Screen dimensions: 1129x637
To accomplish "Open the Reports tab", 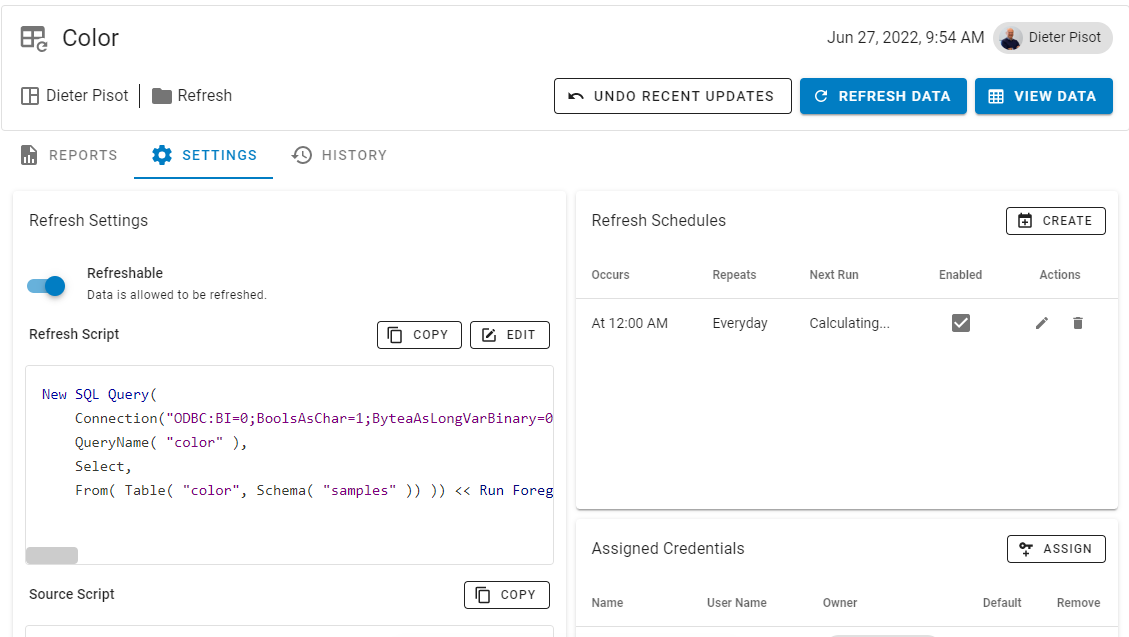I will click(68, 155).
